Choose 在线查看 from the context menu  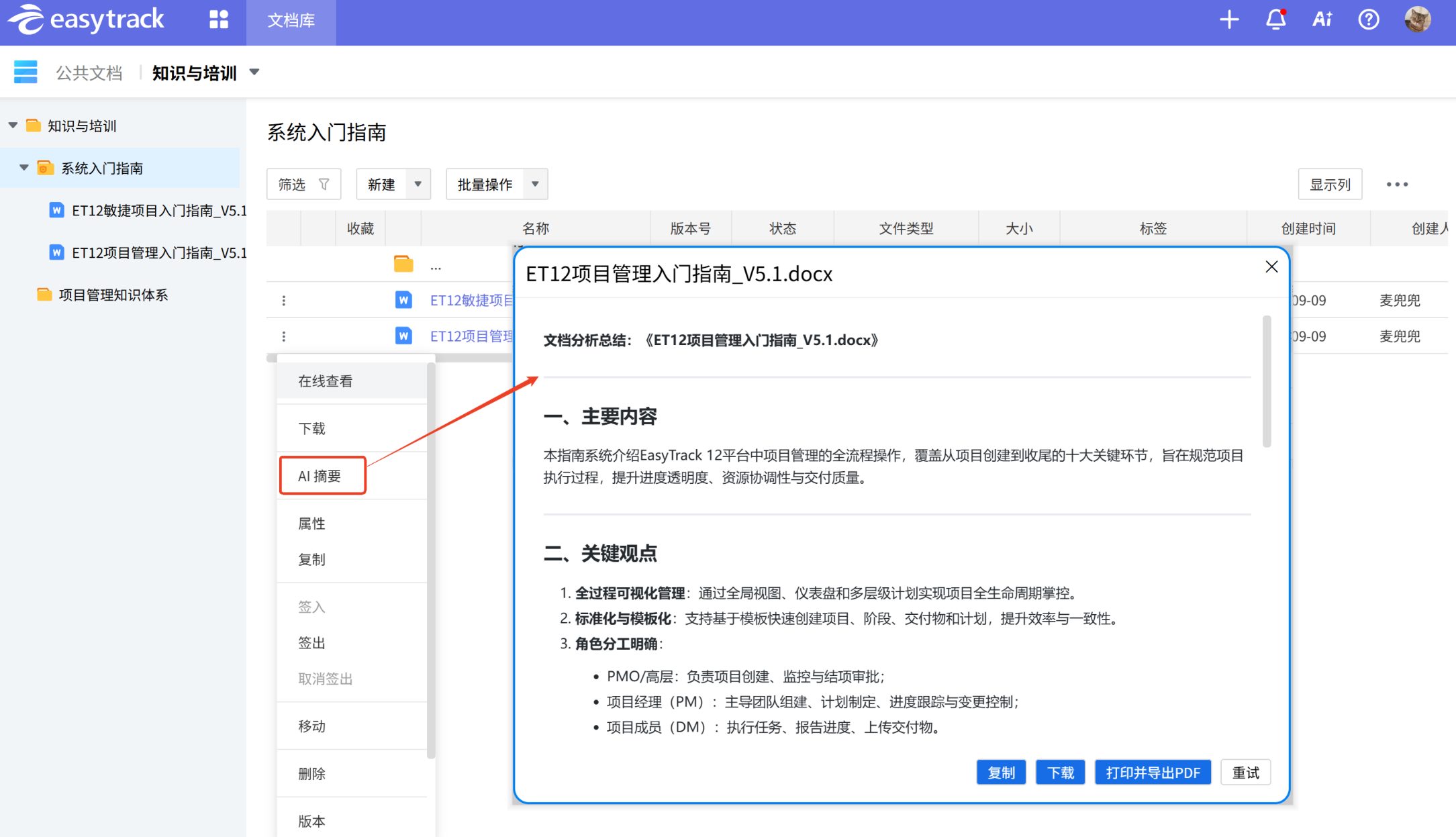pos(326,381)
